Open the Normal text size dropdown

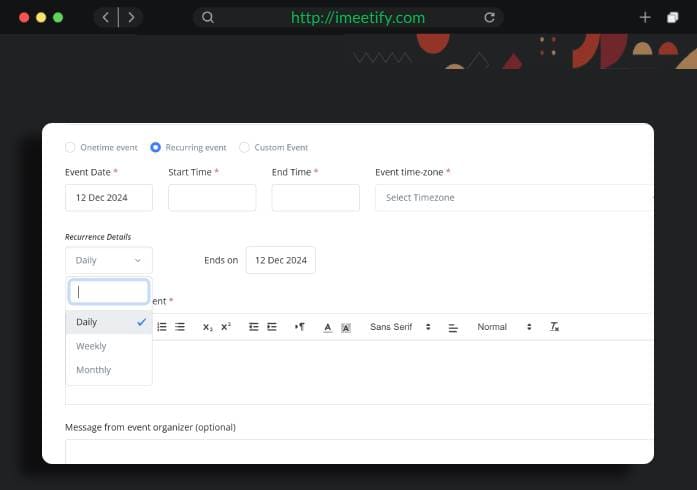[504, 327]
